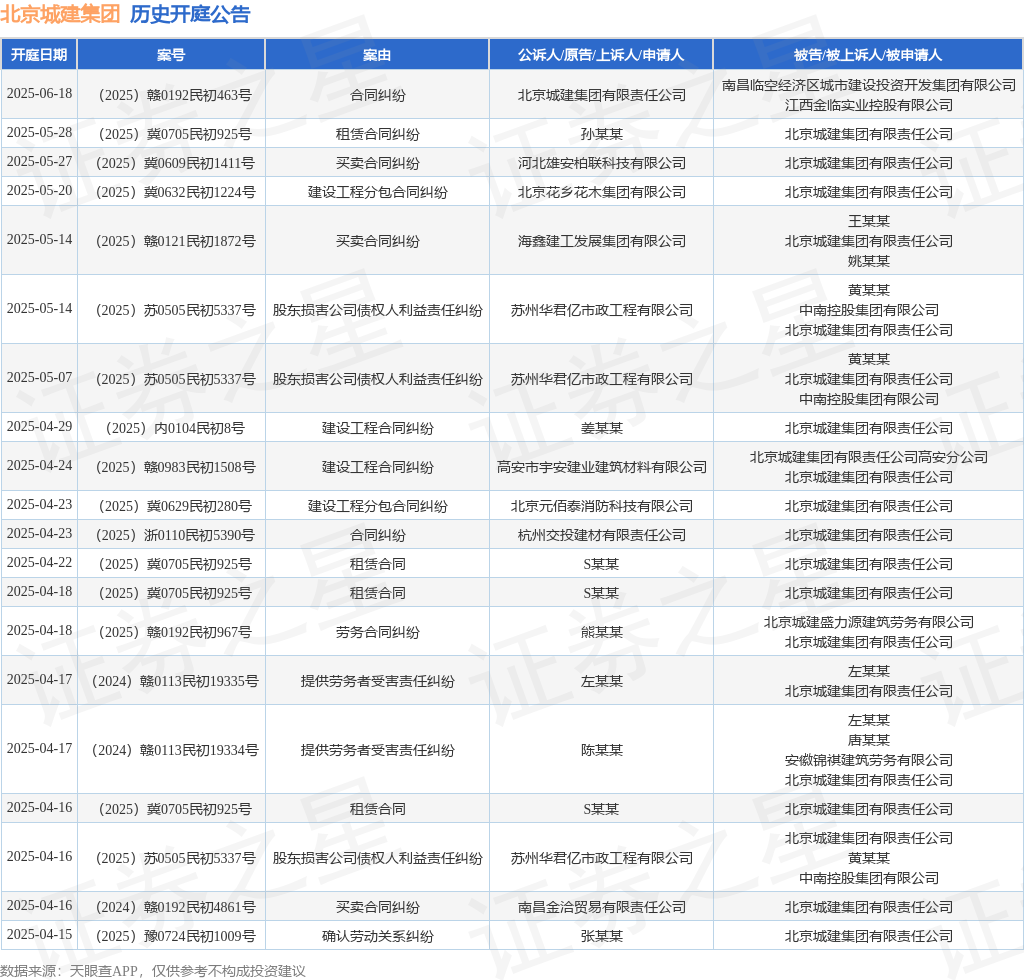This screenshot has height=980, width=1024.
Task: Click case reason '租赁合同纠纷'
Action: click(x=377, y=134)
